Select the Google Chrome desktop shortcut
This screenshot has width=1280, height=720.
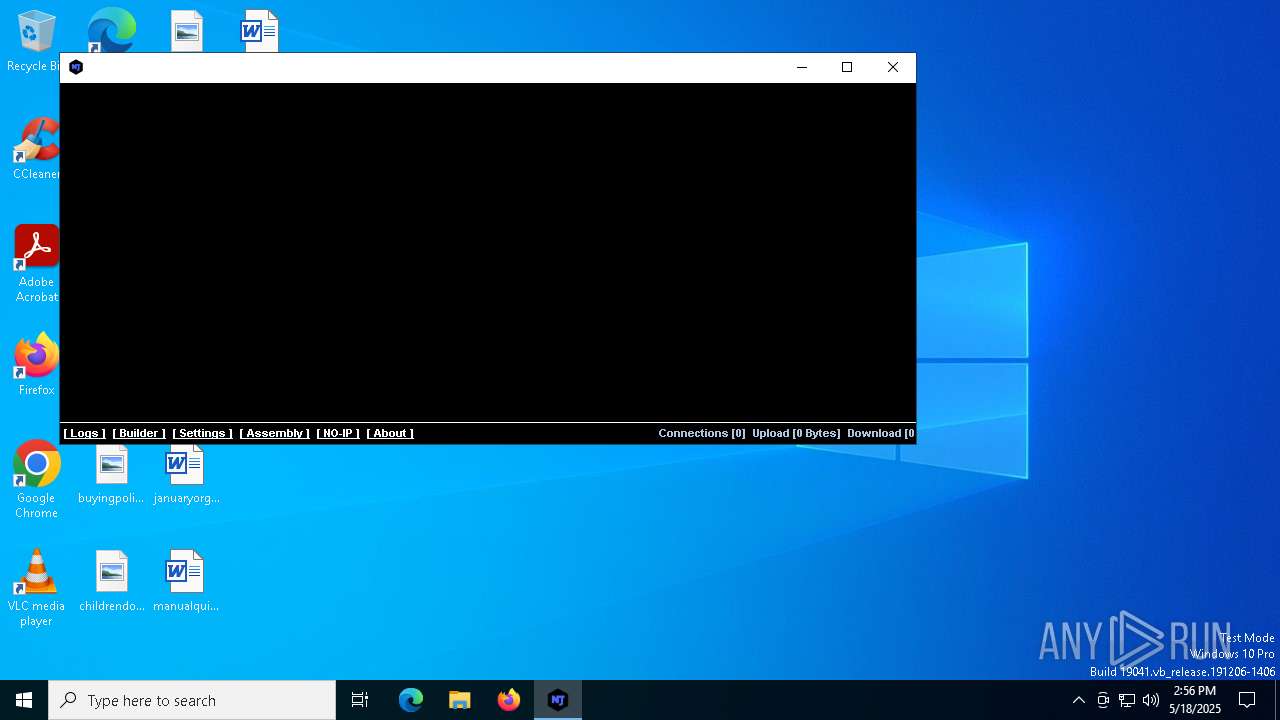[36, 480]
